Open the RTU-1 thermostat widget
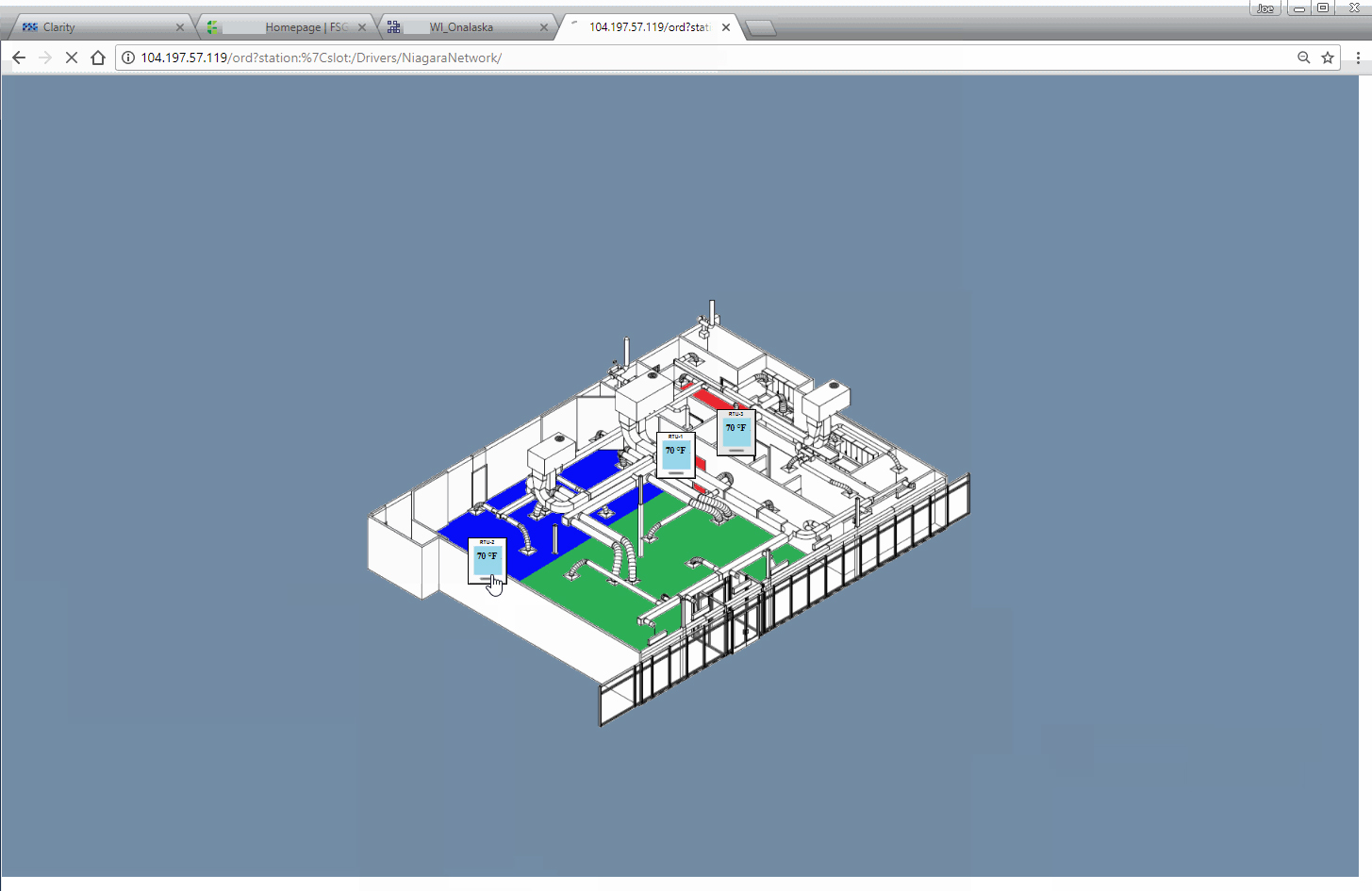This screenshot has width=1372, height=891. point(675,454)
